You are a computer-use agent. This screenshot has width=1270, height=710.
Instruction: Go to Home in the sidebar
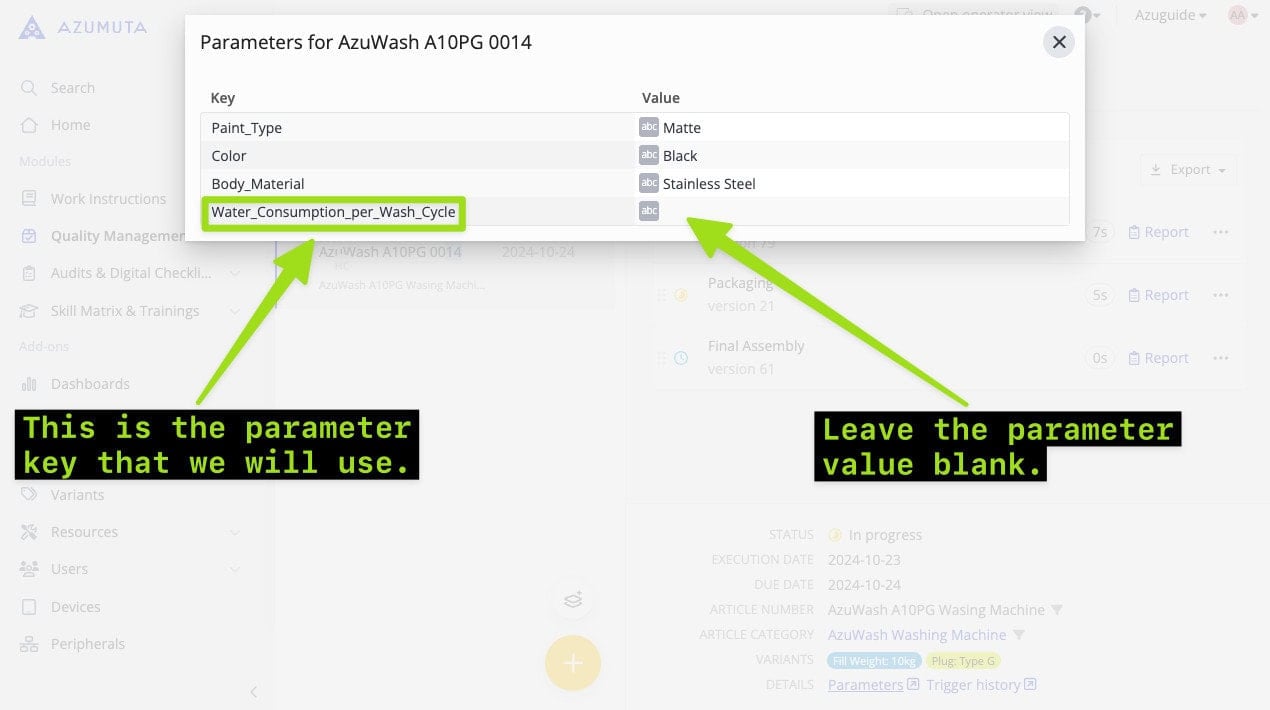coord(70,125)
